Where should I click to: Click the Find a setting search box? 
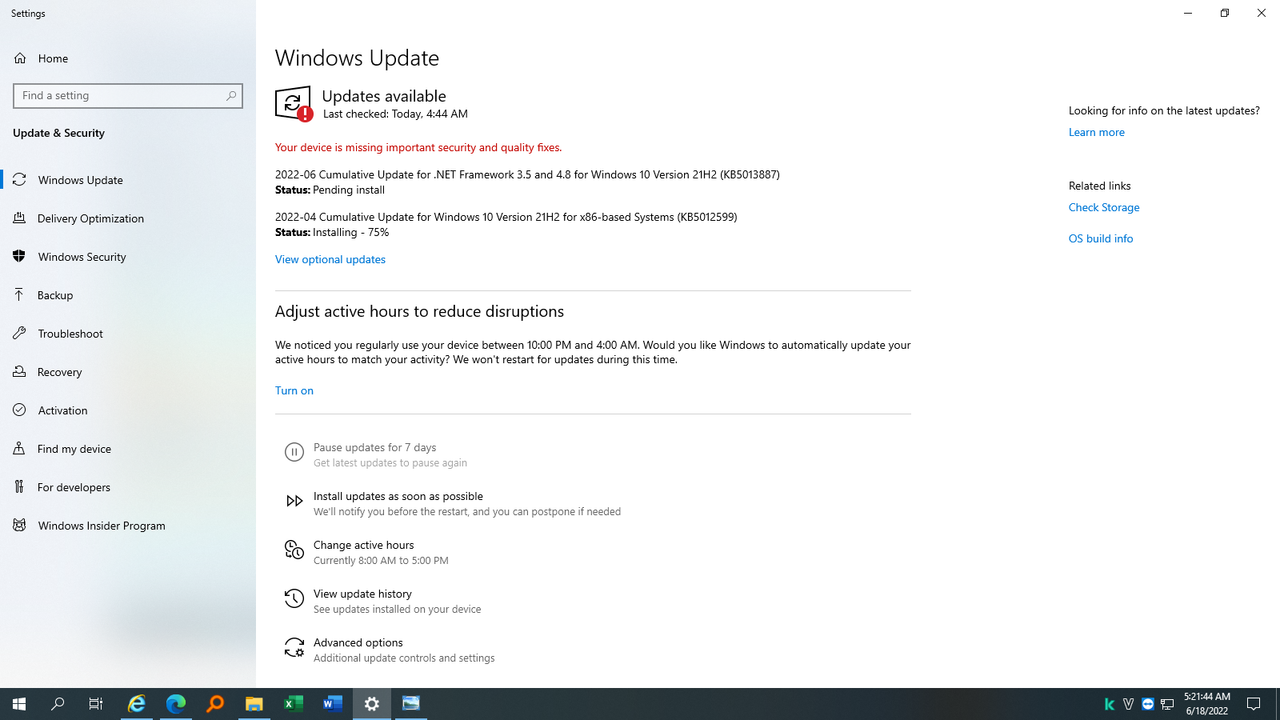click(128, 95)
